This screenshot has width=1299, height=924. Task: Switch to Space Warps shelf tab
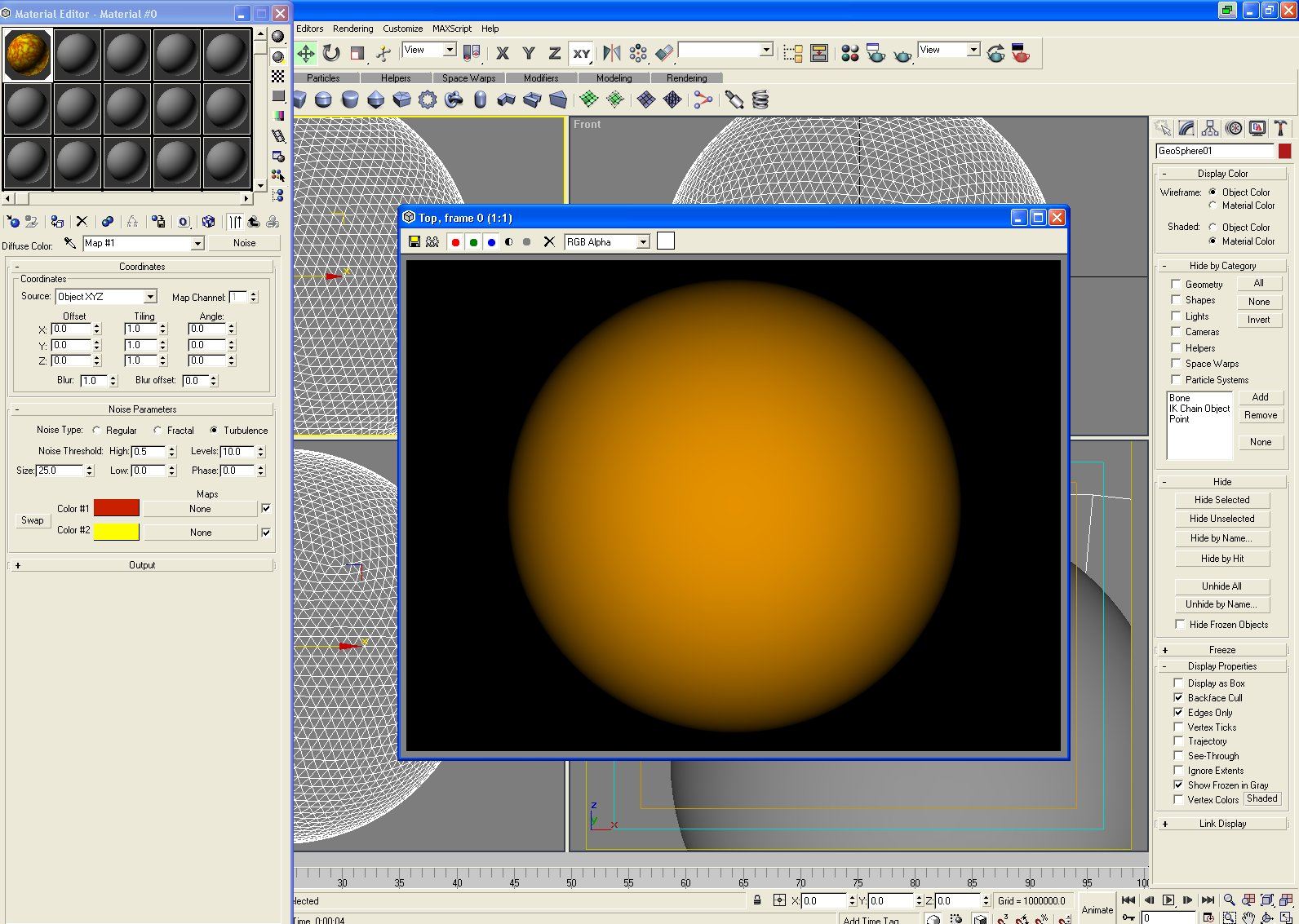click(468, 78)
